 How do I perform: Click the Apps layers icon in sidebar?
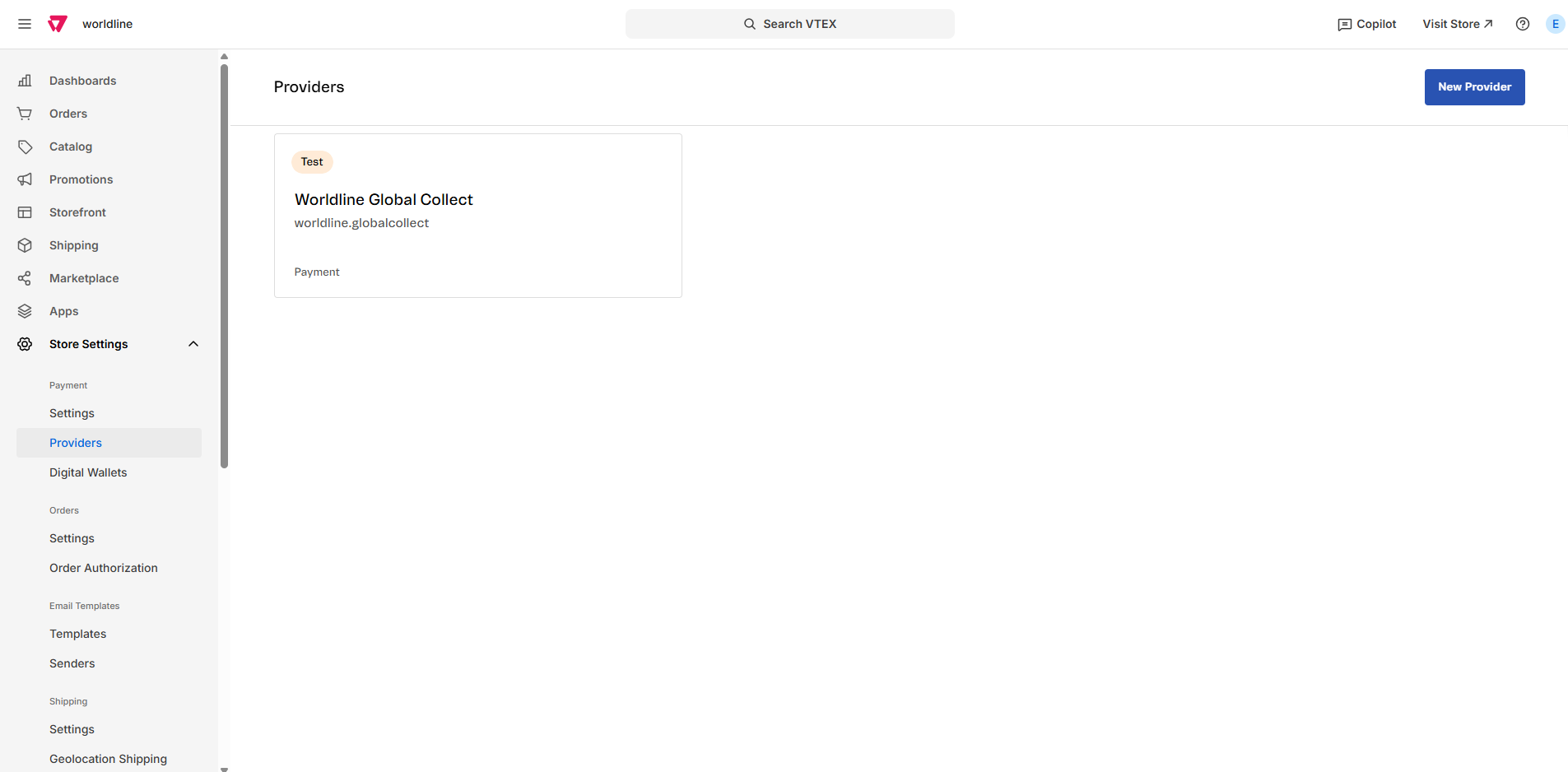click(24, 311)
